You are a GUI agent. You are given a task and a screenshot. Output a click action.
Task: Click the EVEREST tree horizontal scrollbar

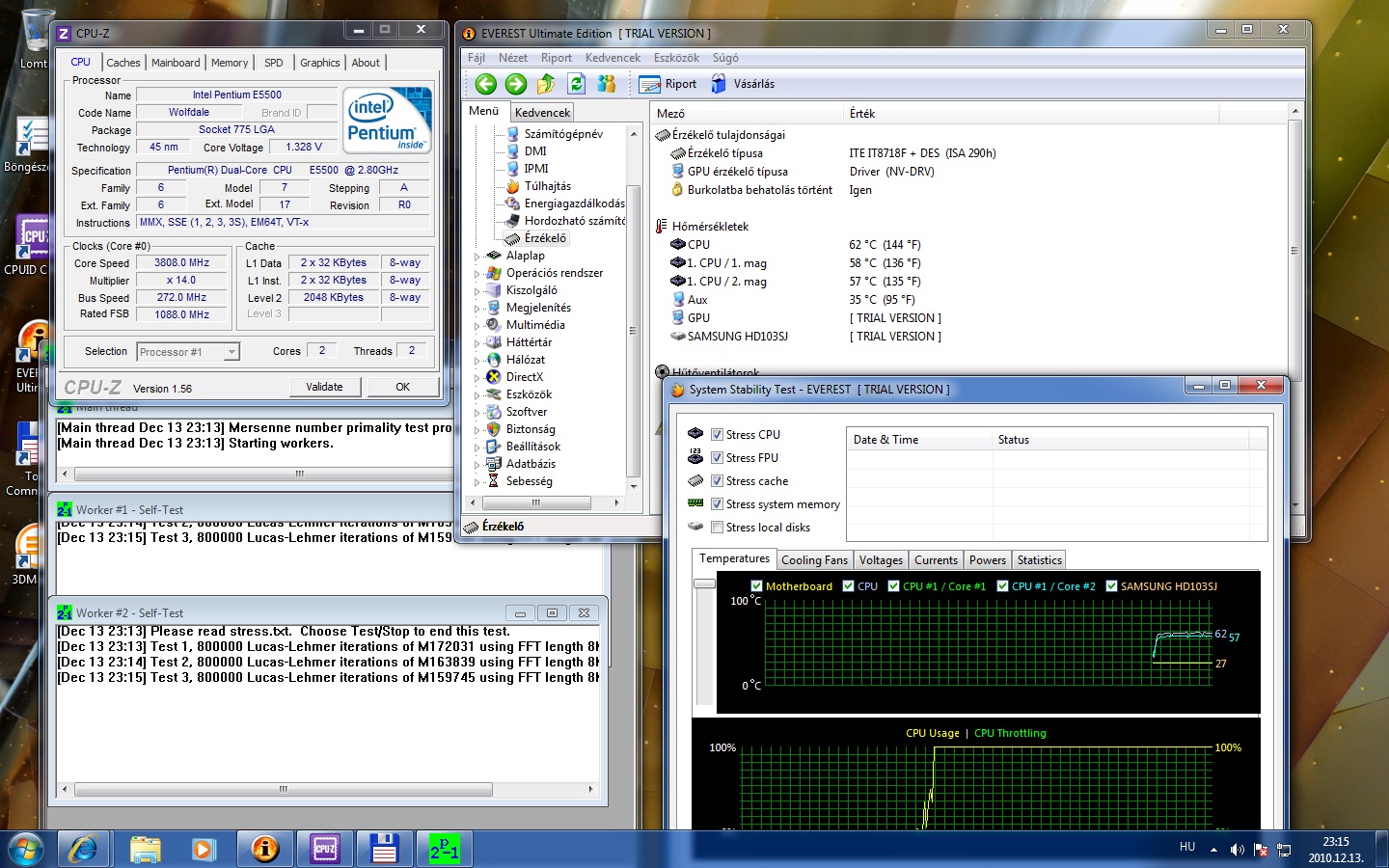pos(536,502)
